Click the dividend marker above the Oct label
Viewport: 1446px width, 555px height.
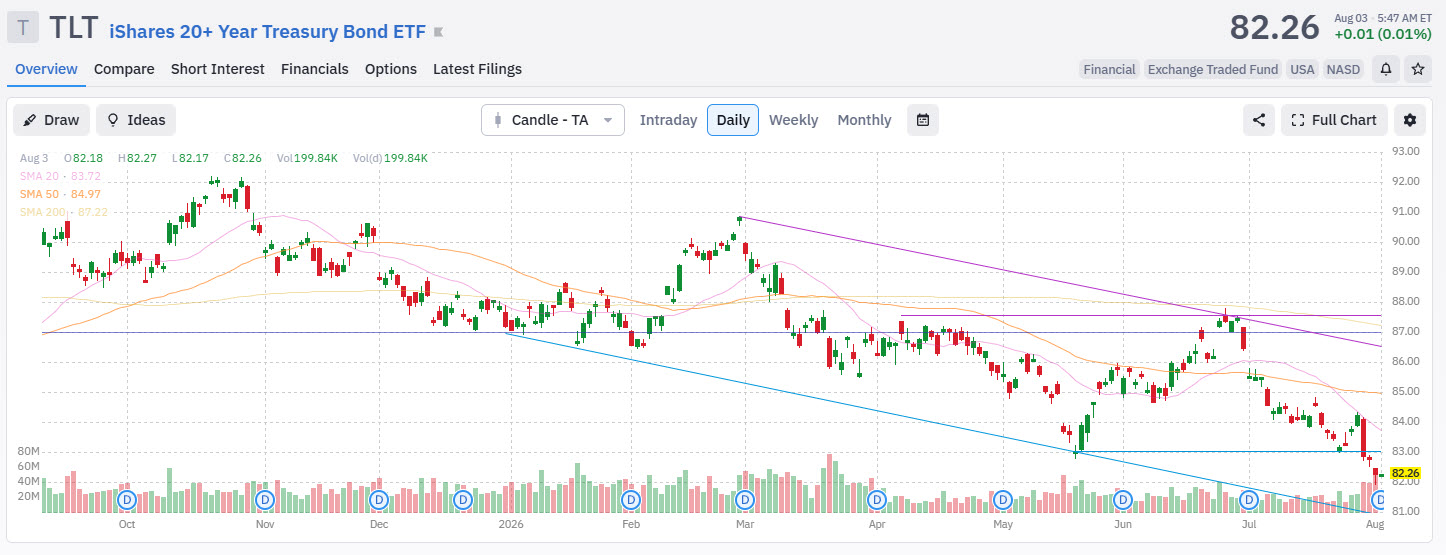coord(126,498)
